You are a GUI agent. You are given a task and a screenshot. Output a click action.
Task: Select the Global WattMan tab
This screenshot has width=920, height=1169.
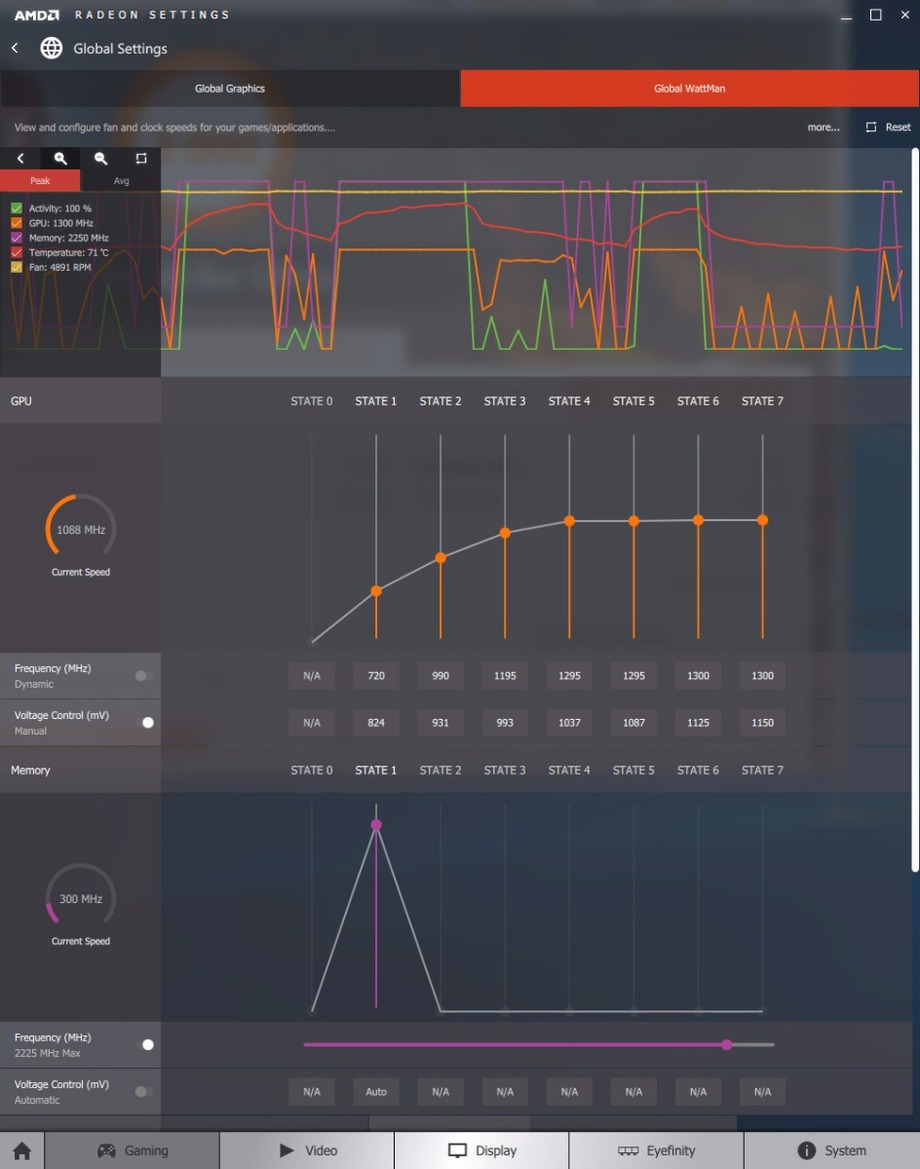coord(690,88)
